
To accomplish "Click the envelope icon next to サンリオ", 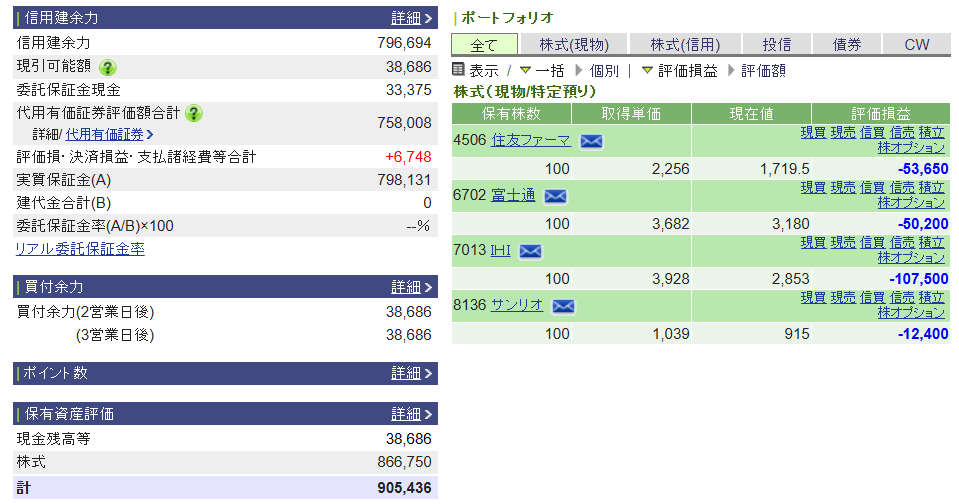I will (x=563, y=306).
